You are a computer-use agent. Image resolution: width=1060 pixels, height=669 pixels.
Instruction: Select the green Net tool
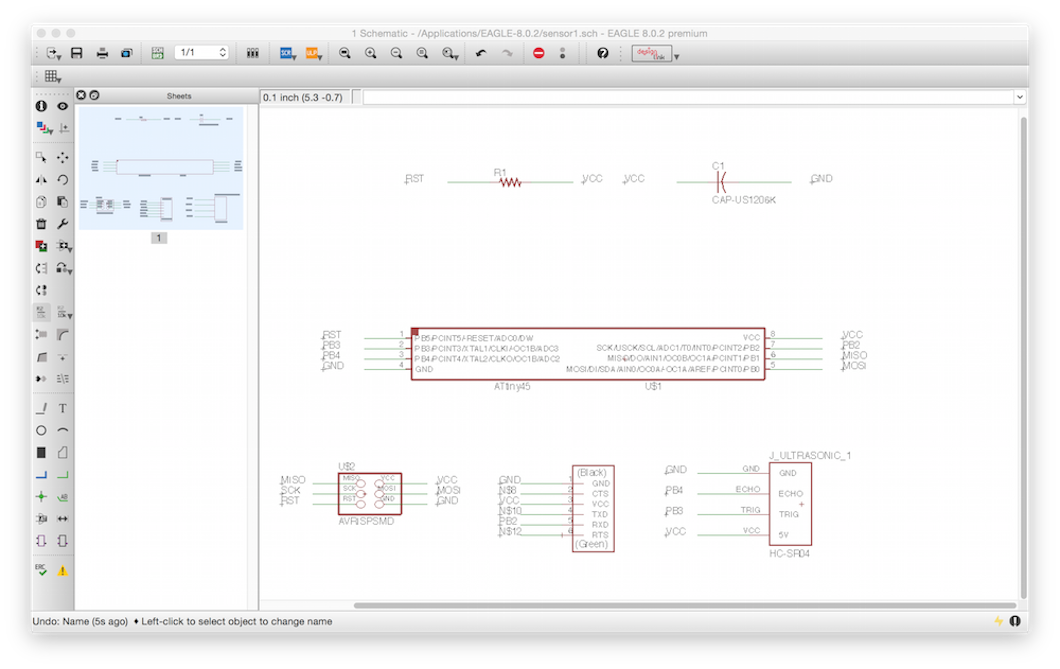[62, 474]
